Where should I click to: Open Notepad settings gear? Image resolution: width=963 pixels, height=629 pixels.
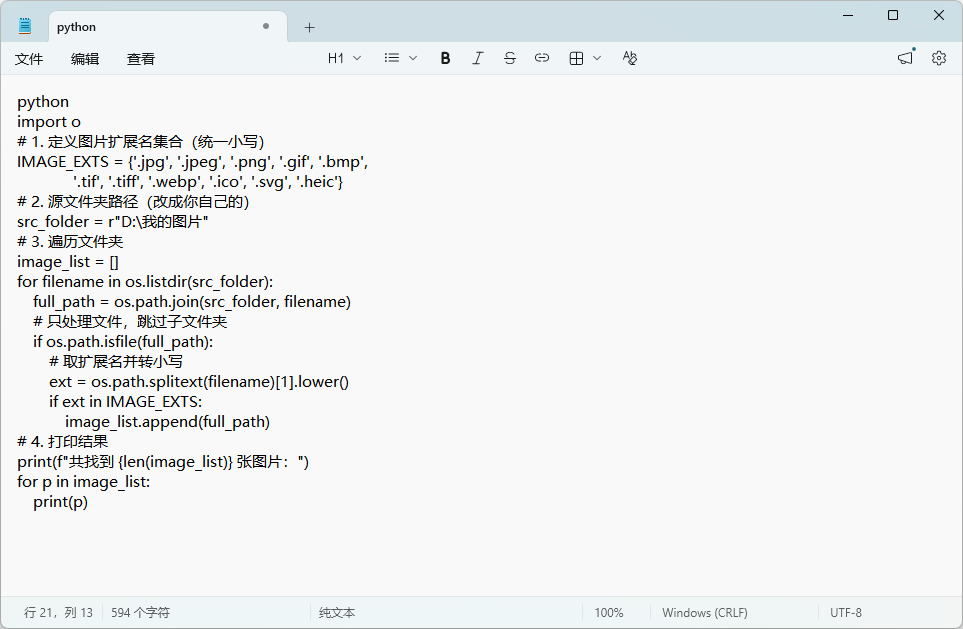(x=938, y=58)
